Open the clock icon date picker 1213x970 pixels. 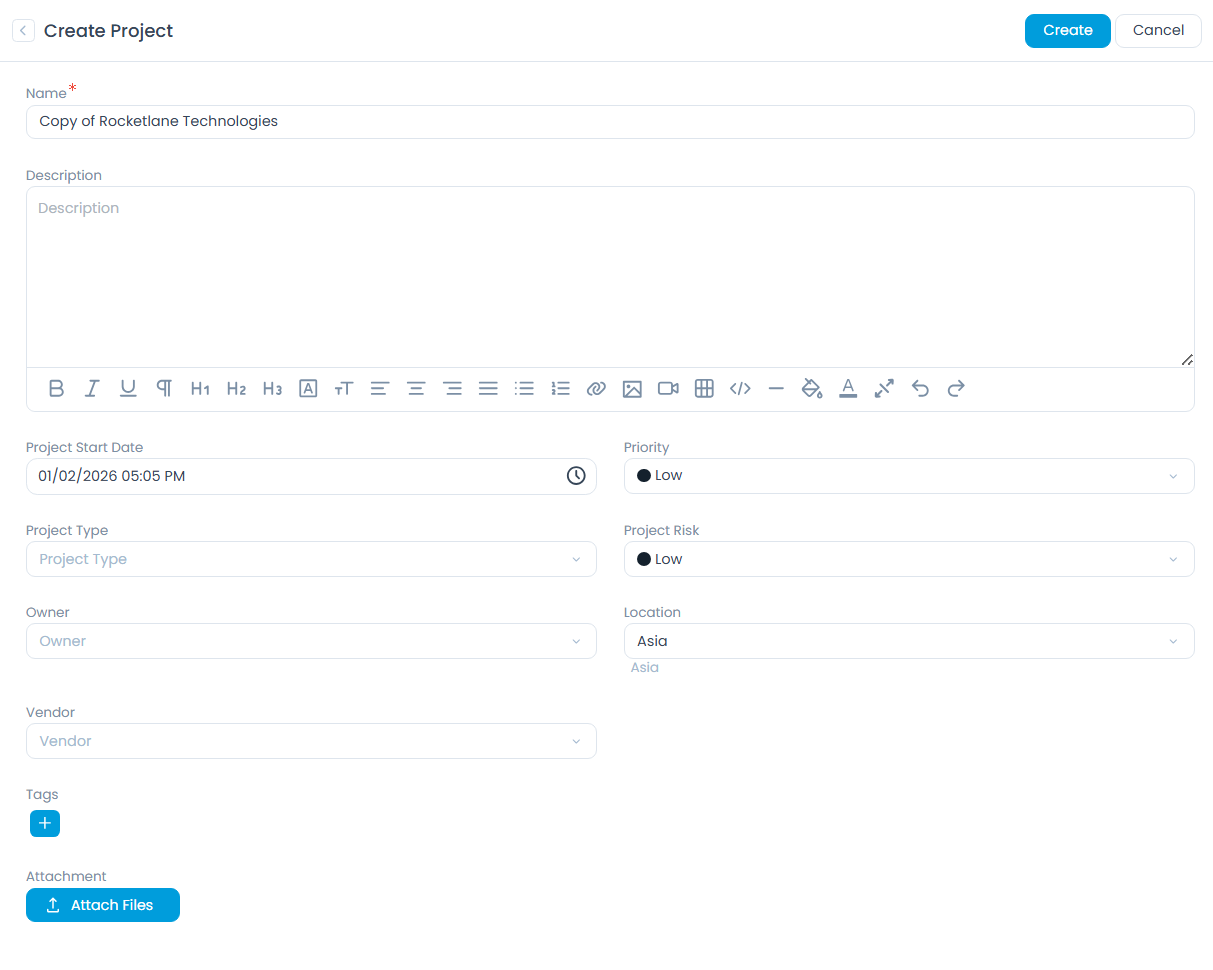point(576,476)
